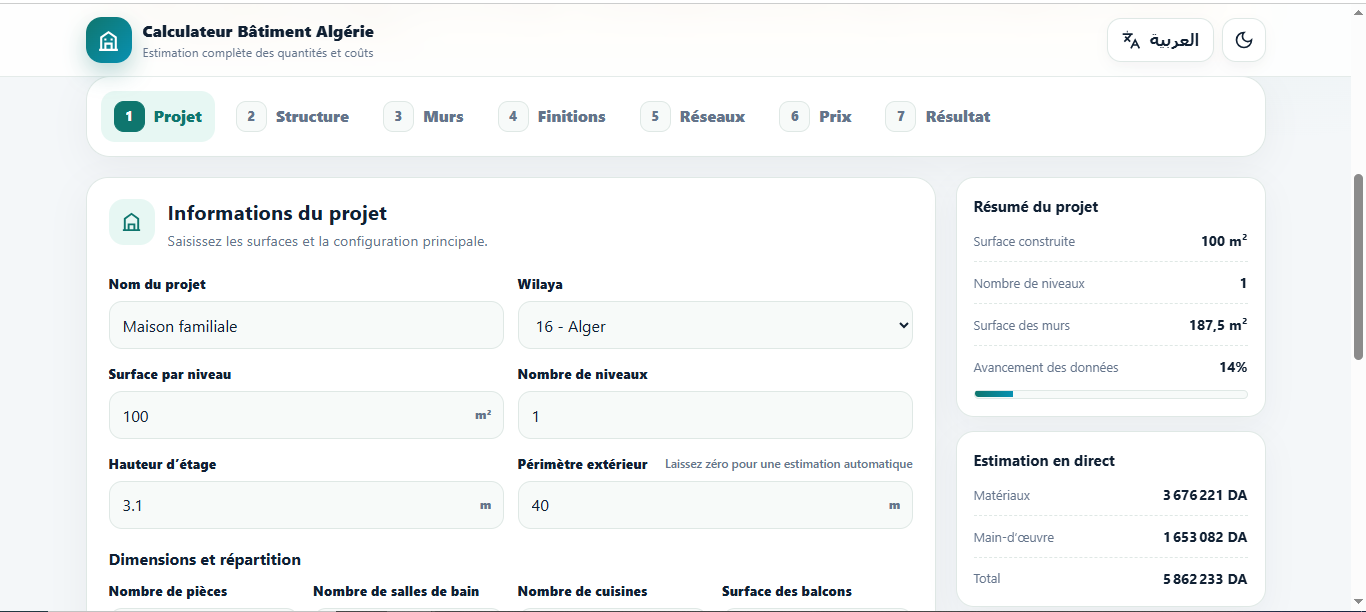Click the building logo icon in header
The width and height of the screenshot is (1366, 612).
[x=109, y=40]
